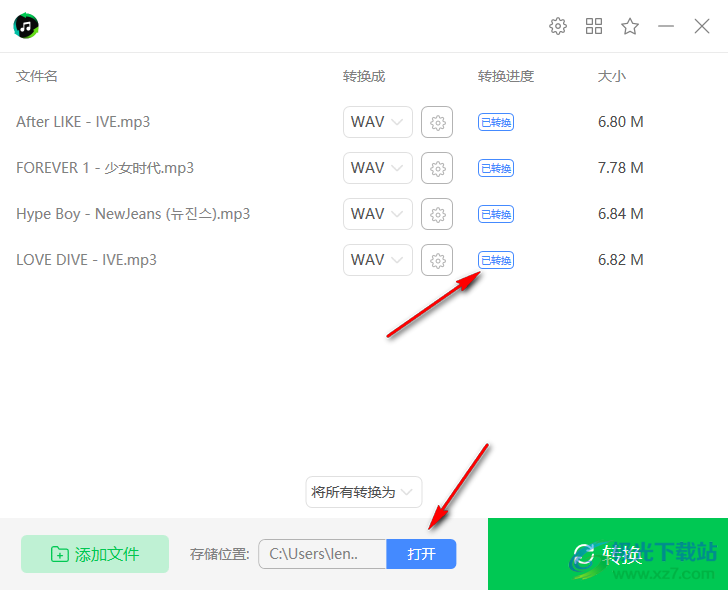Open settings gear for Hype Boy row
Screen dimensions: 728x590
pyautogui.click(x=437, y=214)
